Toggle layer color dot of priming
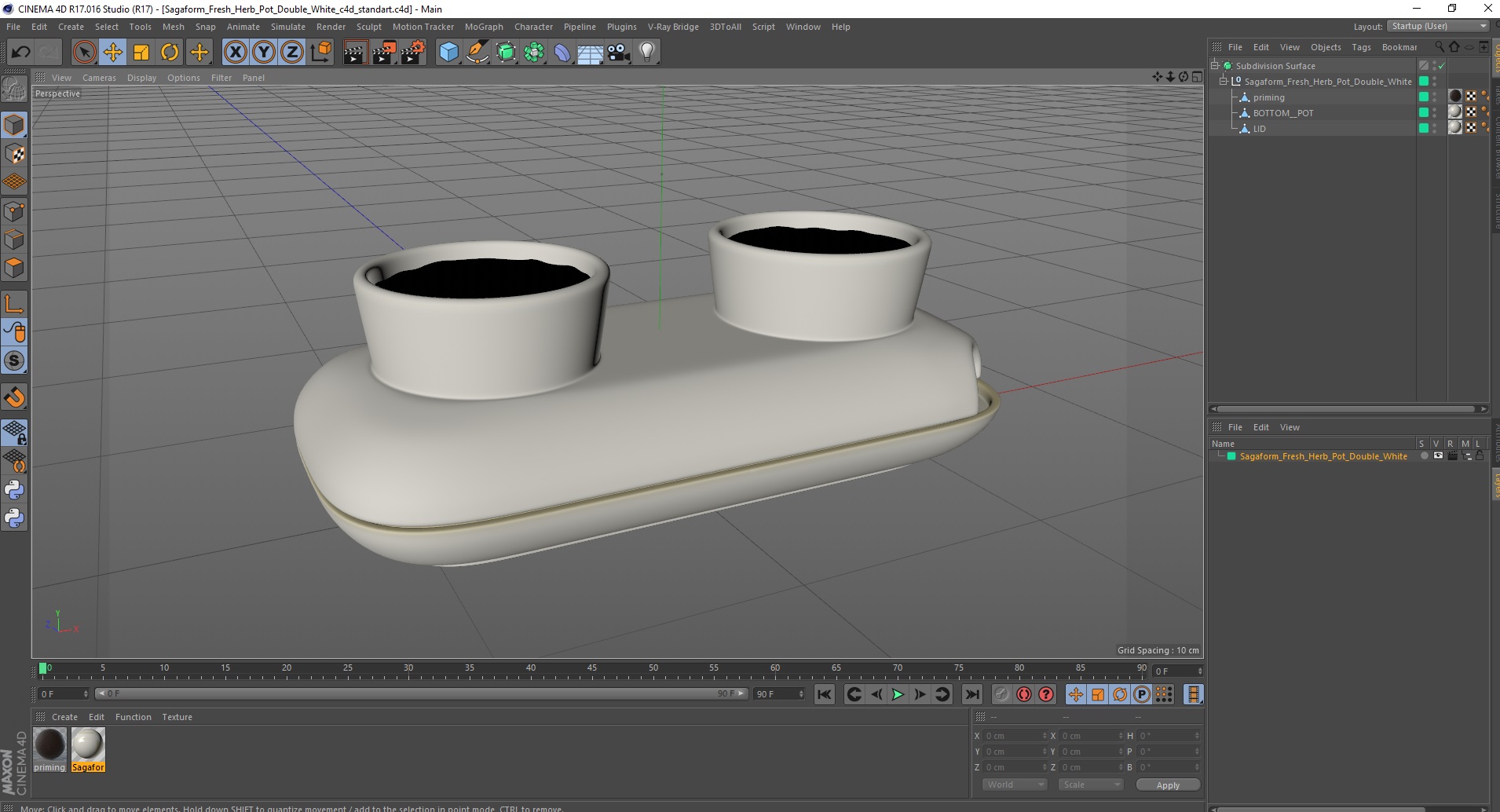Viewport: 1500px width, 812px height. 1423,97
